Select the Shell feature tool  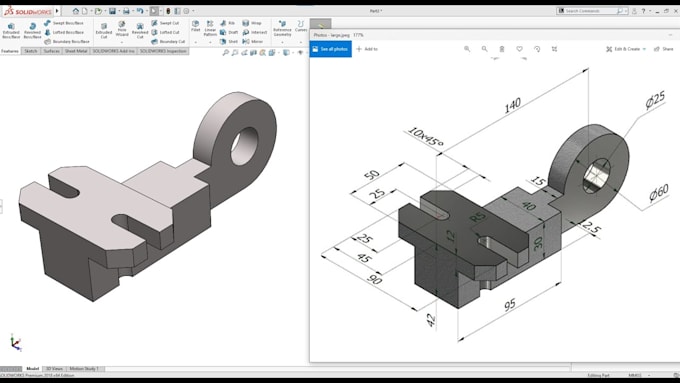[229, 42]
